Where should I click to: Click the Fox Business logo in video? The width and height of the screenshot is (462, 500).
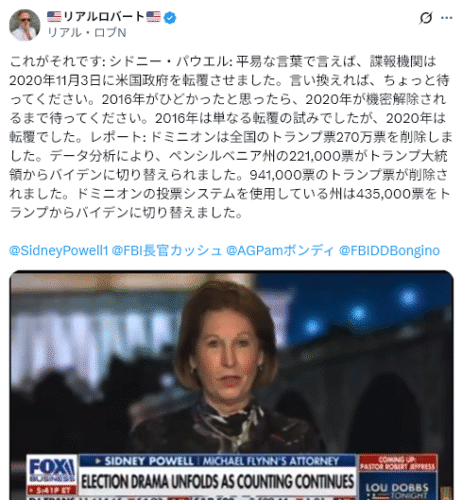click(52, 470)
